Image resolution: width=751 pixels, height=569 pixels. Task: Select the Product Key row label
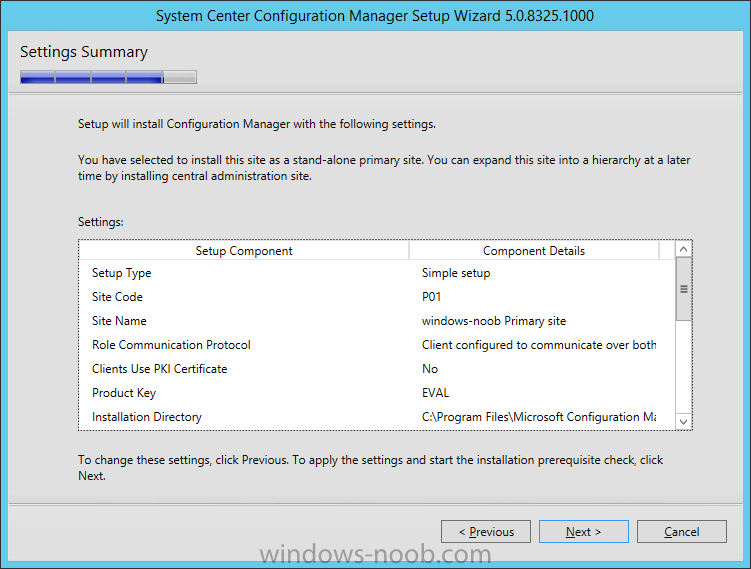[x=124, y=393]
